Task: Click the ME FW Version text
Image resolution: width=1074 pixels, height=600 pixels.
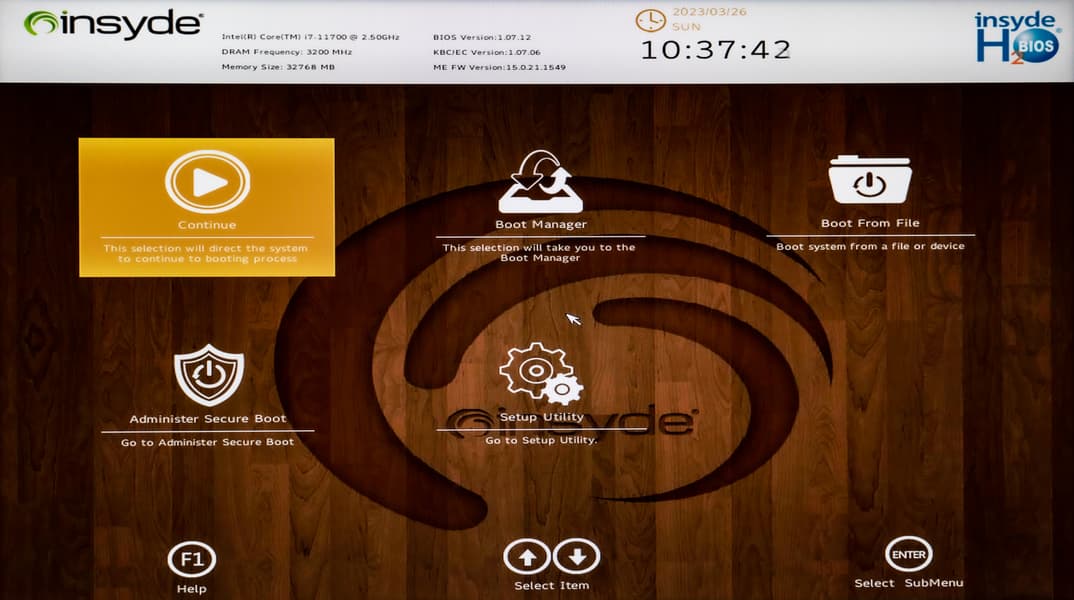Action: point(499,67)
